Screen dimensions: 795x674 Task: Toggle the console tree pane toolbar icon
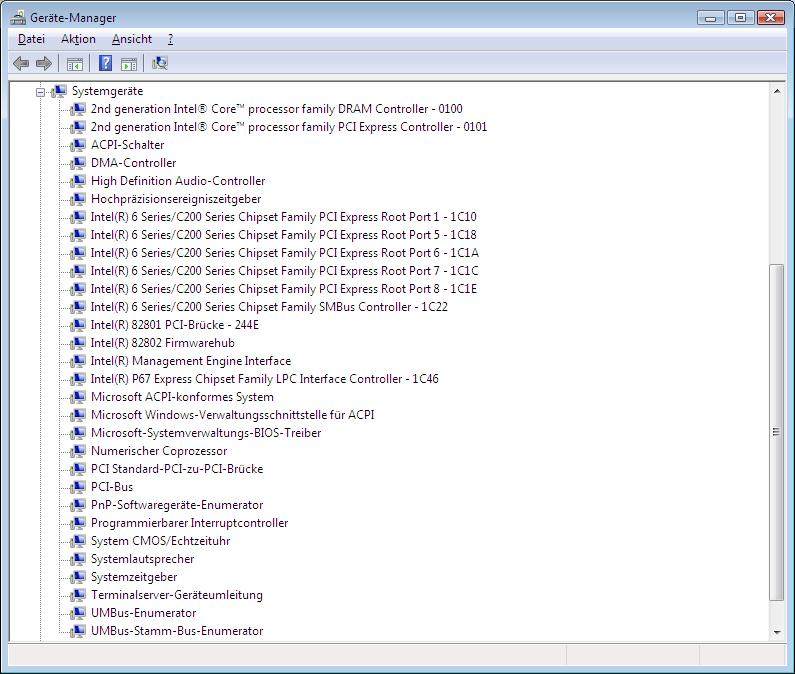(75, 64)
